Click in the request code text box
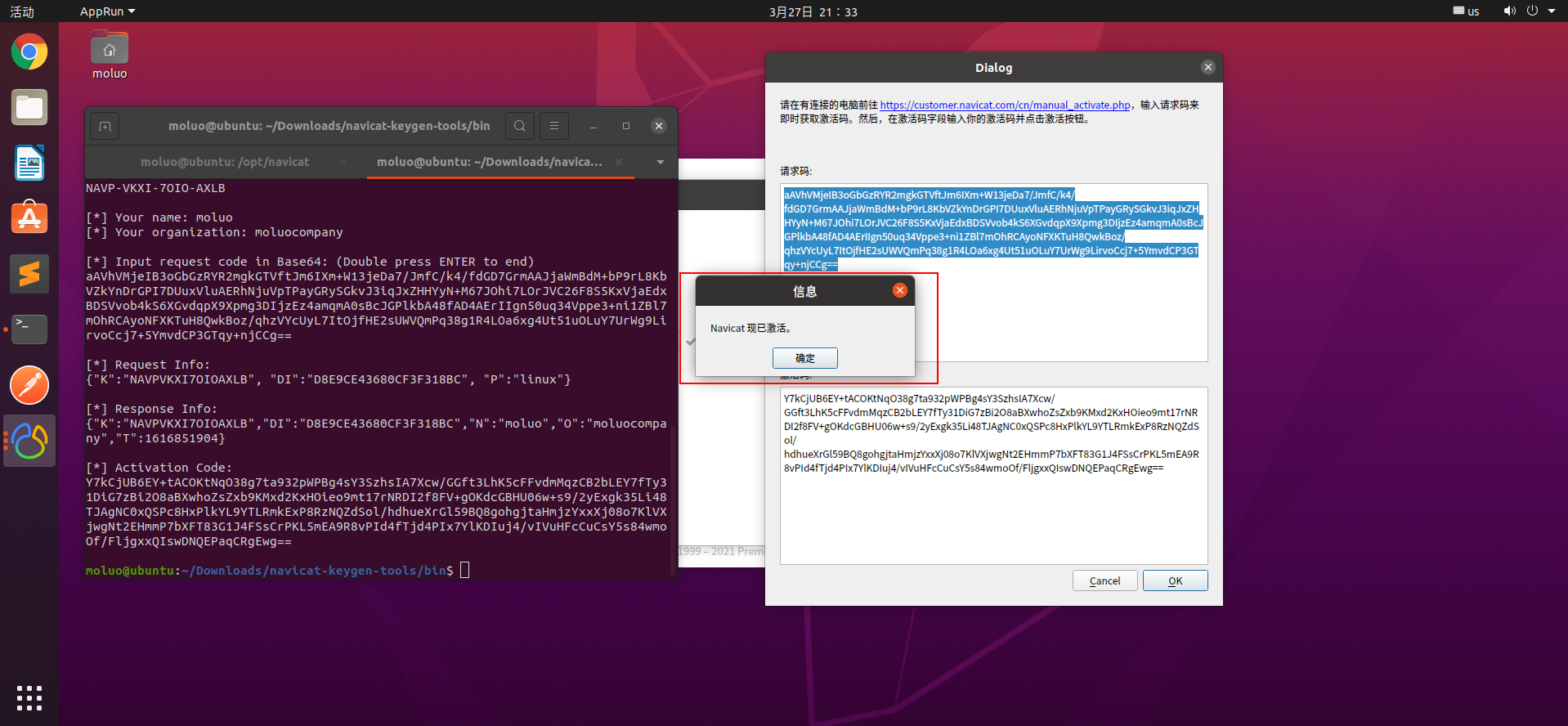1568x726 pixels. [x=994, y=272]
